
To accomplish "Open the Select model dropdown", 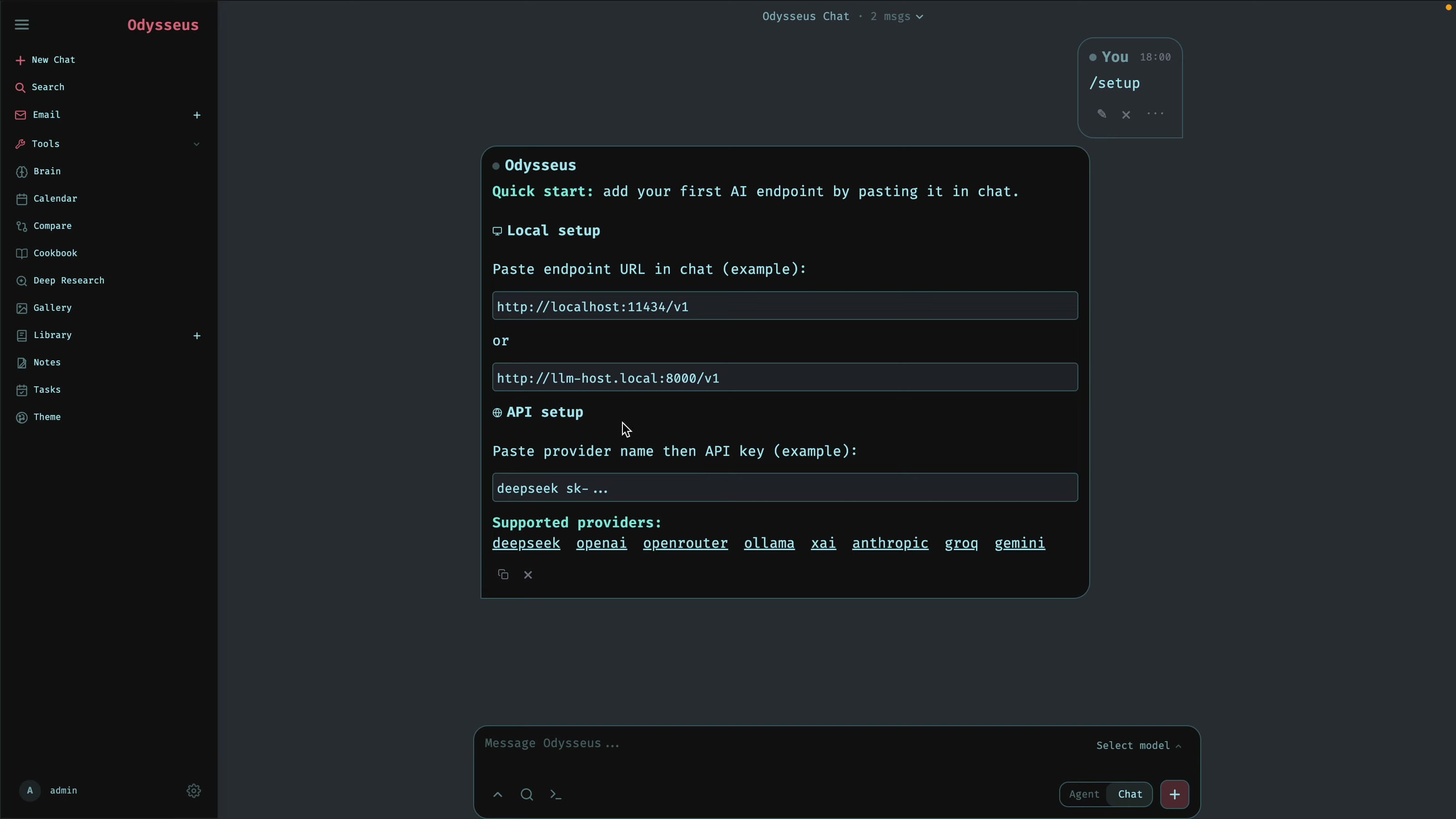I will click(x=1138, y=746).
